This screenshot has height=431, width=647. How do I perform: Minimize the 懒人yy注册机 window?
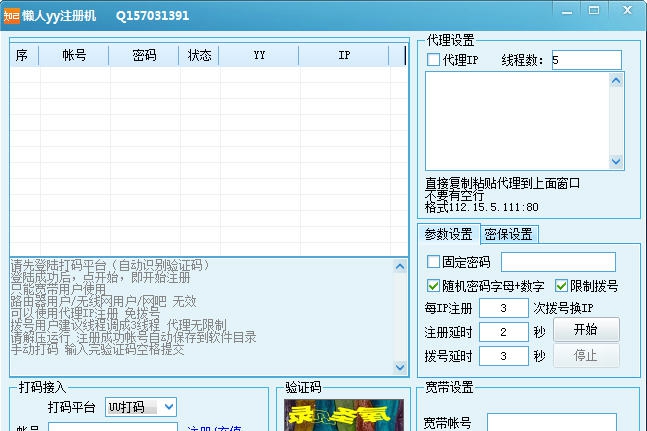tap(567, 11)
